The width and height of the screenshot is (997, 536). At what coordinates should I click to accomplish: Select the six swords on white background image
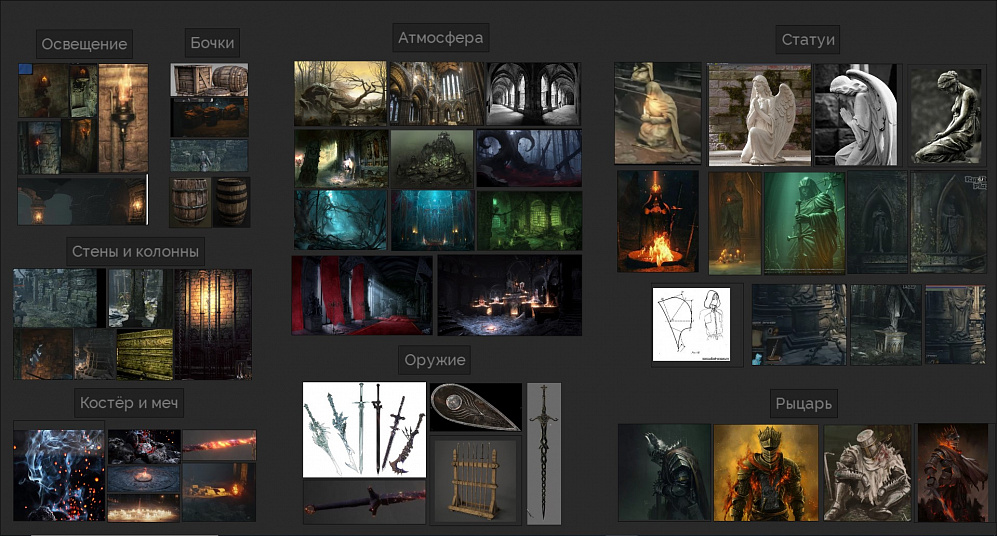pyautogui.click(x=364, y=430)
